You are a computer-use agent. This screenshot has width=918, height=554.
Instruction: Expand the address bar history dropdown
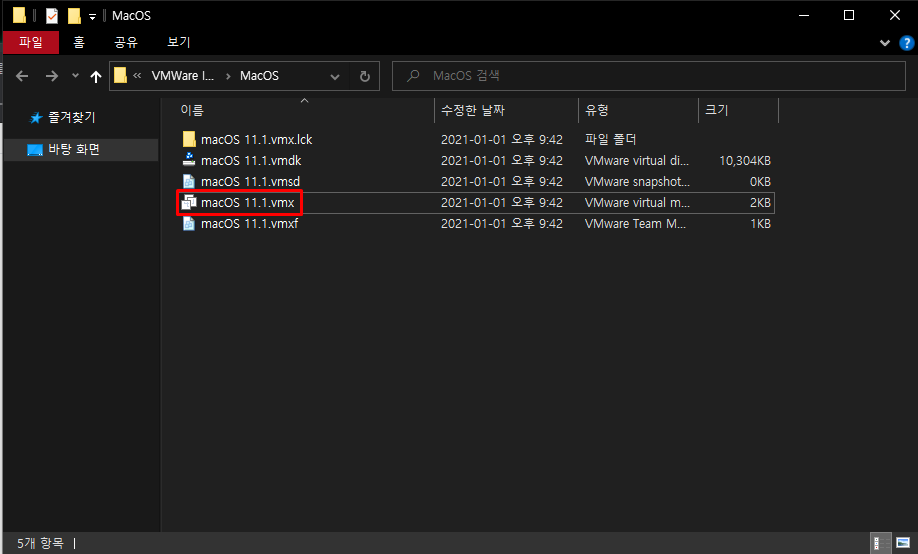334,77
